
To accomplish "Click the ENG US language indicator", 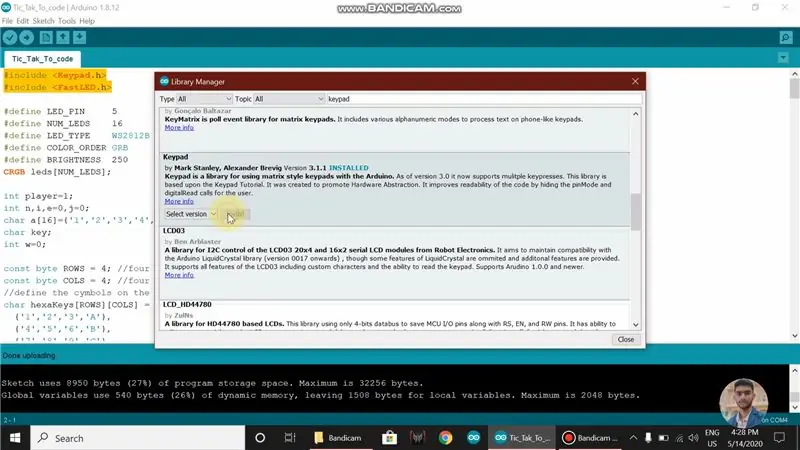I will [x=712, y=438].
